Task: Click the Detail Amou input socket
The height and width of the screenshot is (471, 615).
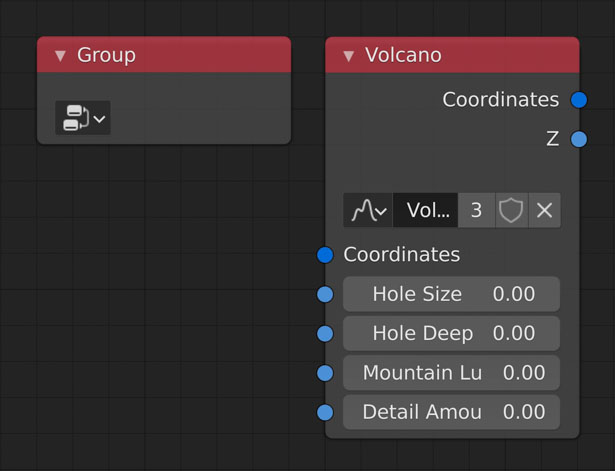Action: pos(325,412)
